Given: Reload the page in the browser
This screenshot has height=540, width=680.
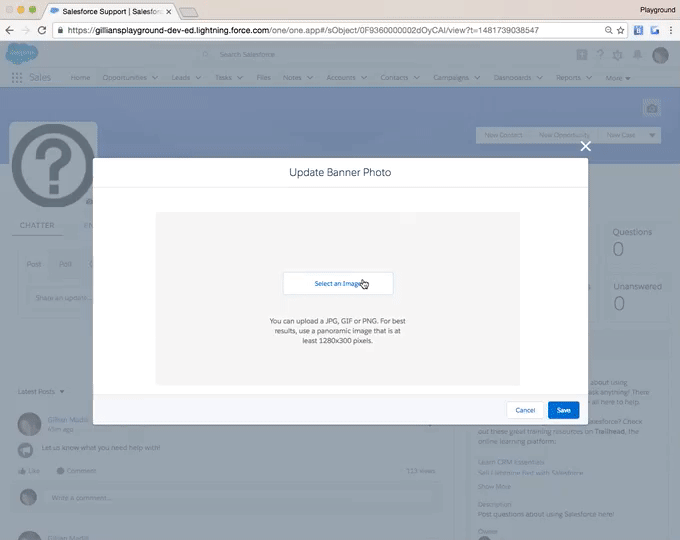Looking at the screenshot, I should tap(42, 30).
